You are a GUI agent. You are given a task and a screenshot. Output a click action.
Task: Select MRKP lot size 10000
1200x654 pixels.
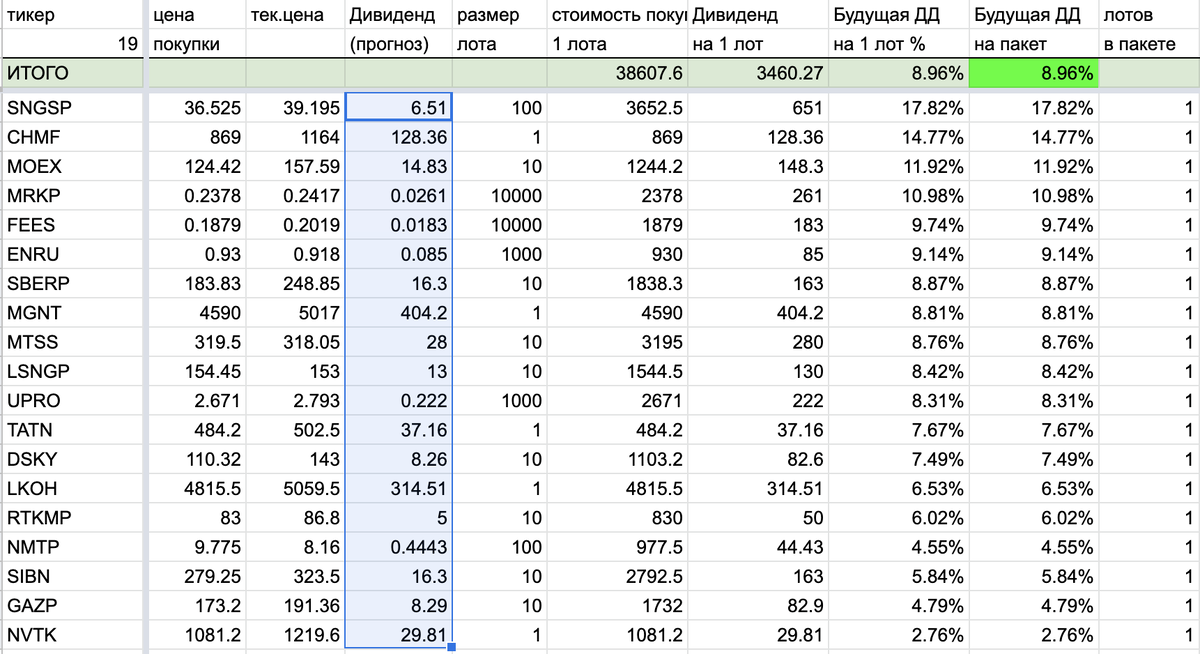click(500, 195)
